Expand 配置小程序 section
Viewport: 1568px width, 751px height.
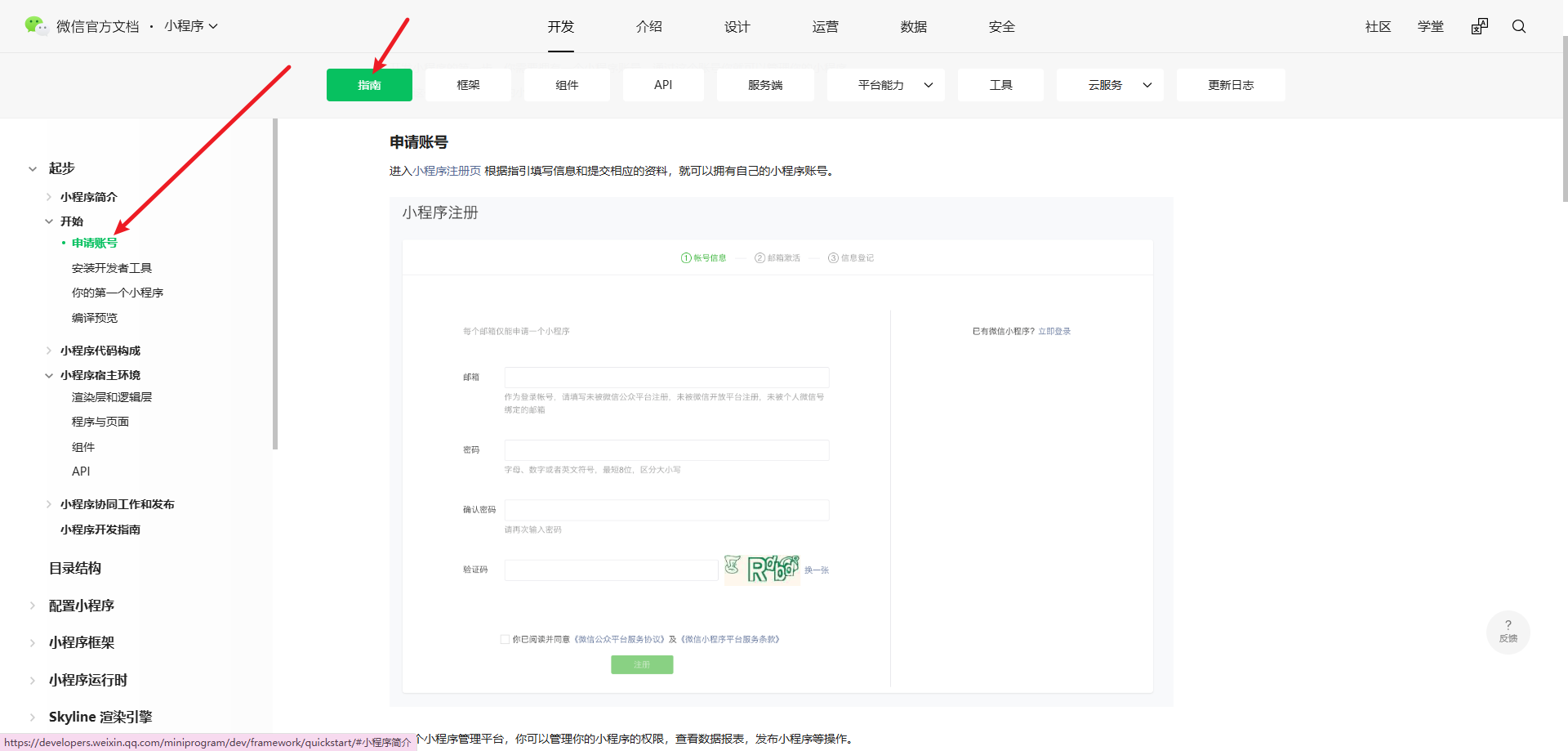coord(33,606)
